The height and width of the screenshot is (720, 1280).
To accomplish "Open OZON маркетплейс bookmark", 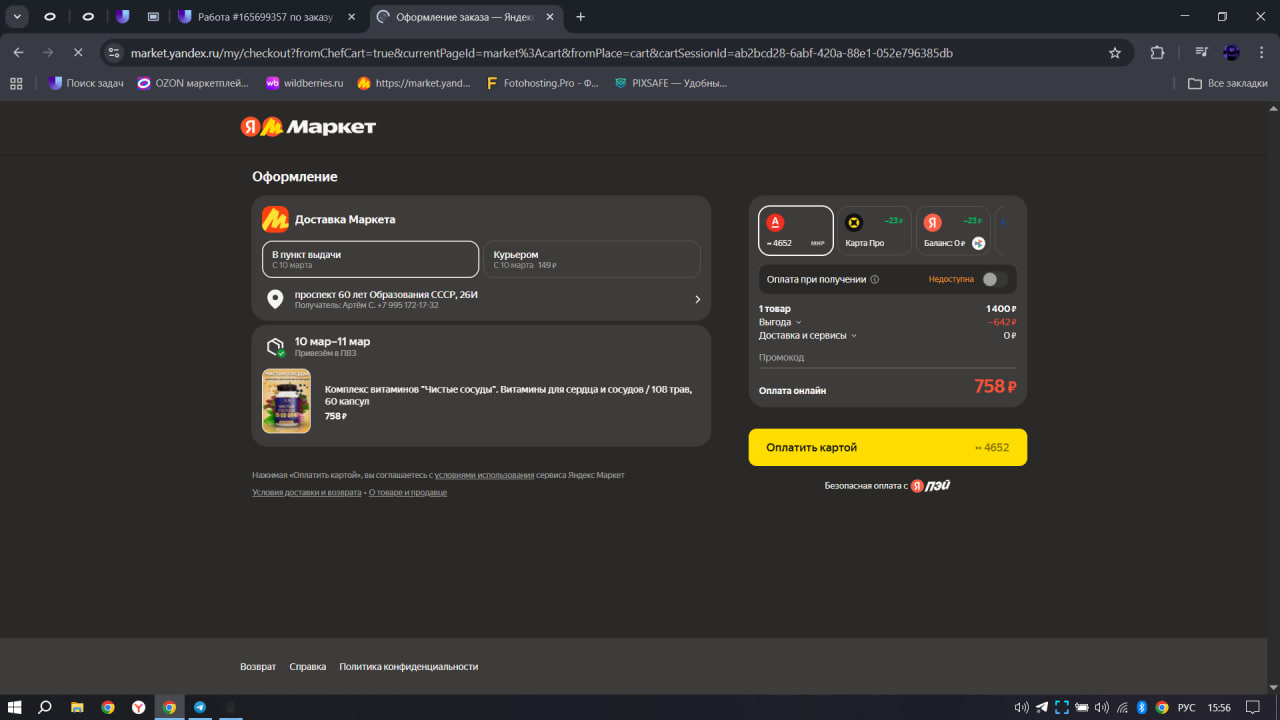I will click(194, 83).
